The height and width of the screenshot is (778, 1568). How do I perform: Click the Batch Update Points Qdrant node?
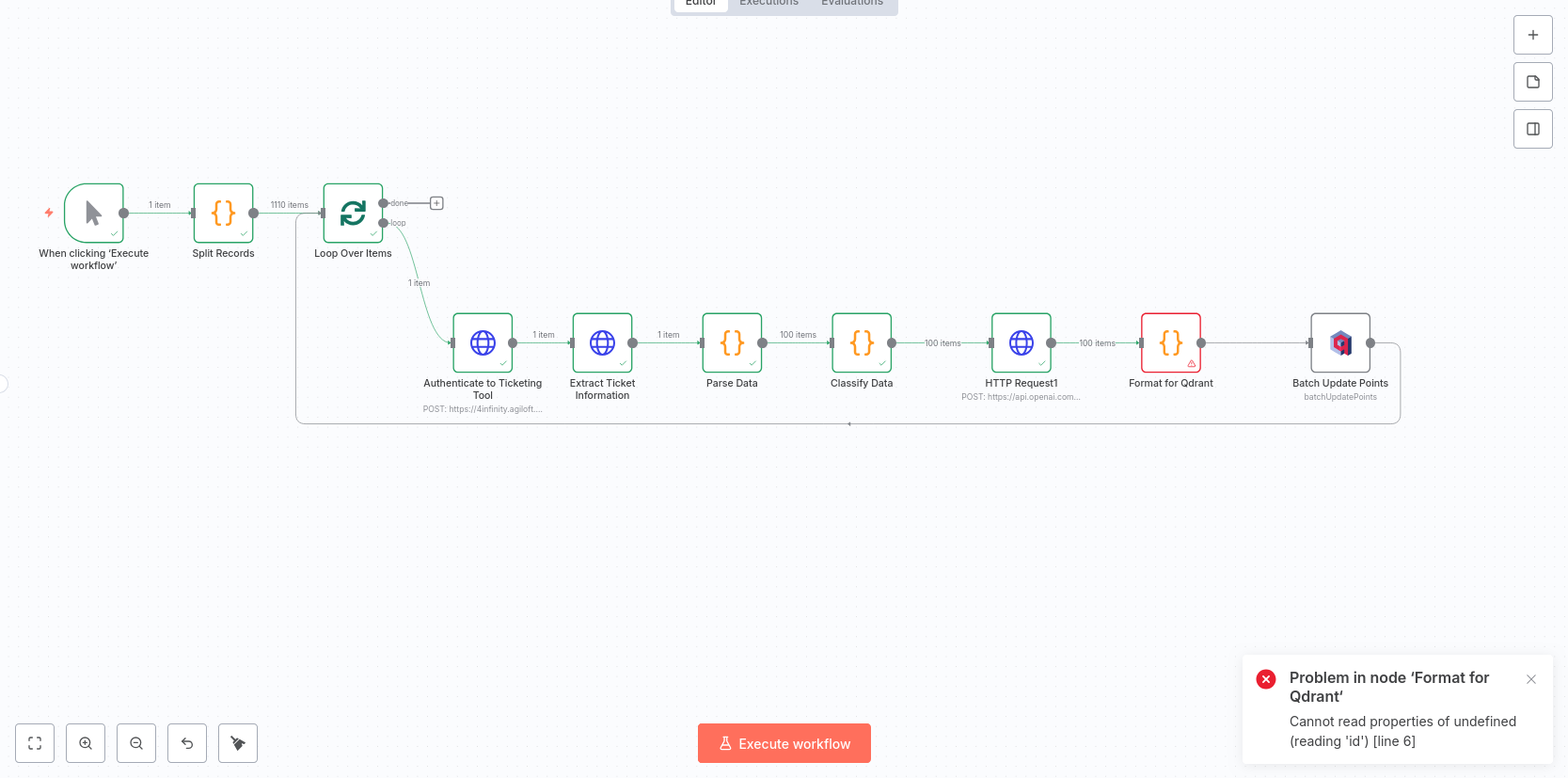point(1339,342)
